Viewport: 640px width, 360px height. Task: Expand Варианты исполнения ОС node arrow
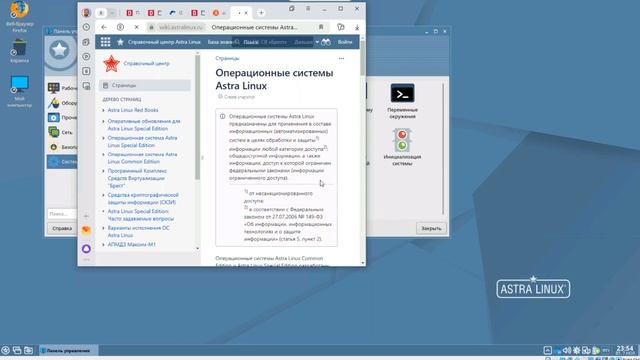click(x=104, y=228)
